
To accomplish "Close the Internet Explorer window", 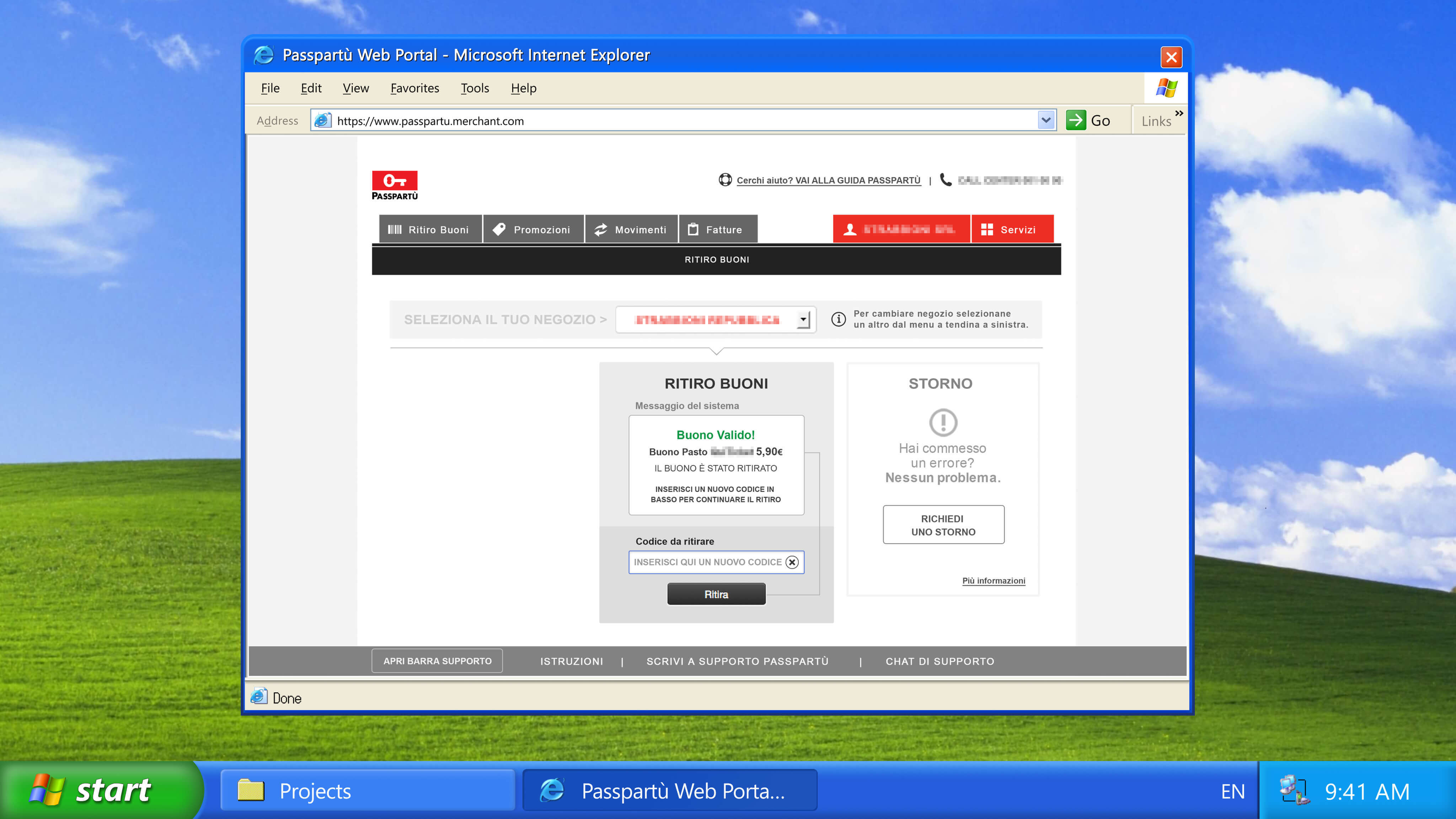I will pyautogui.click(x=1171, y=57).
